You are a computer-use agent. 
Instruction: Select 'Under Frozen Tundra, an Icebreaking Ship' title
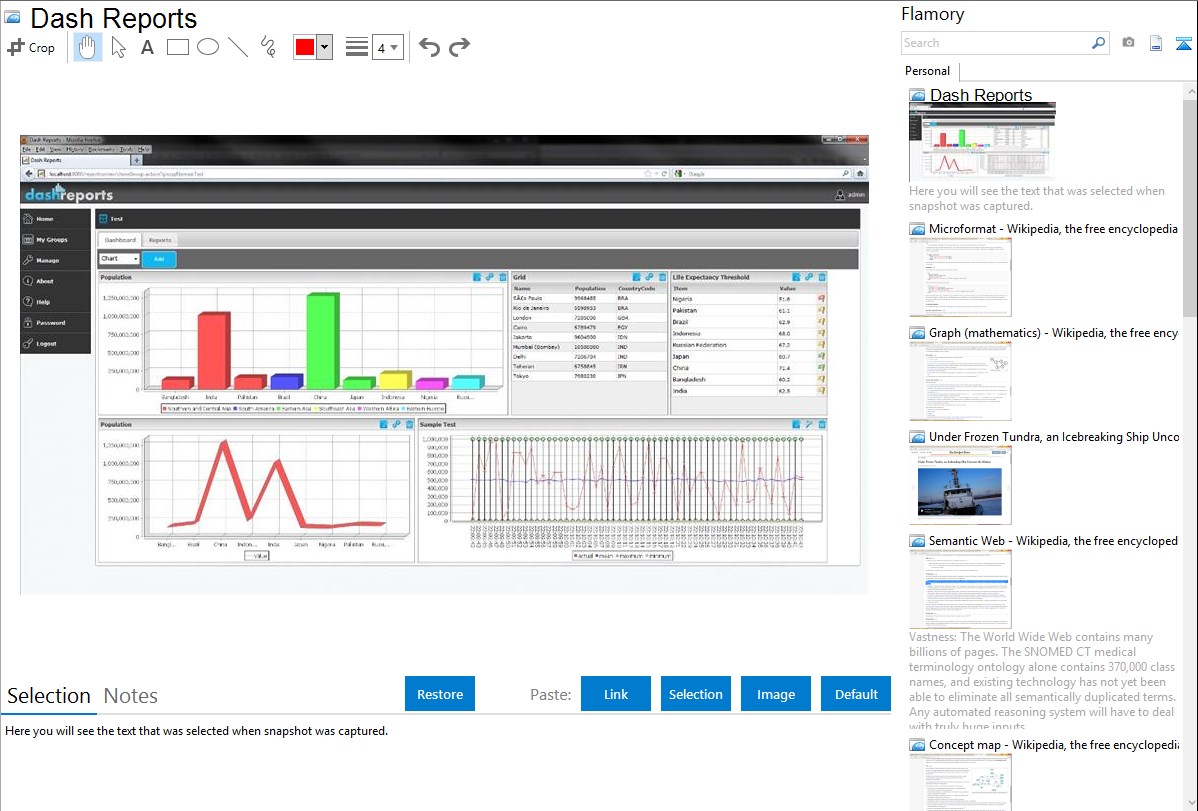point(1054,437)
